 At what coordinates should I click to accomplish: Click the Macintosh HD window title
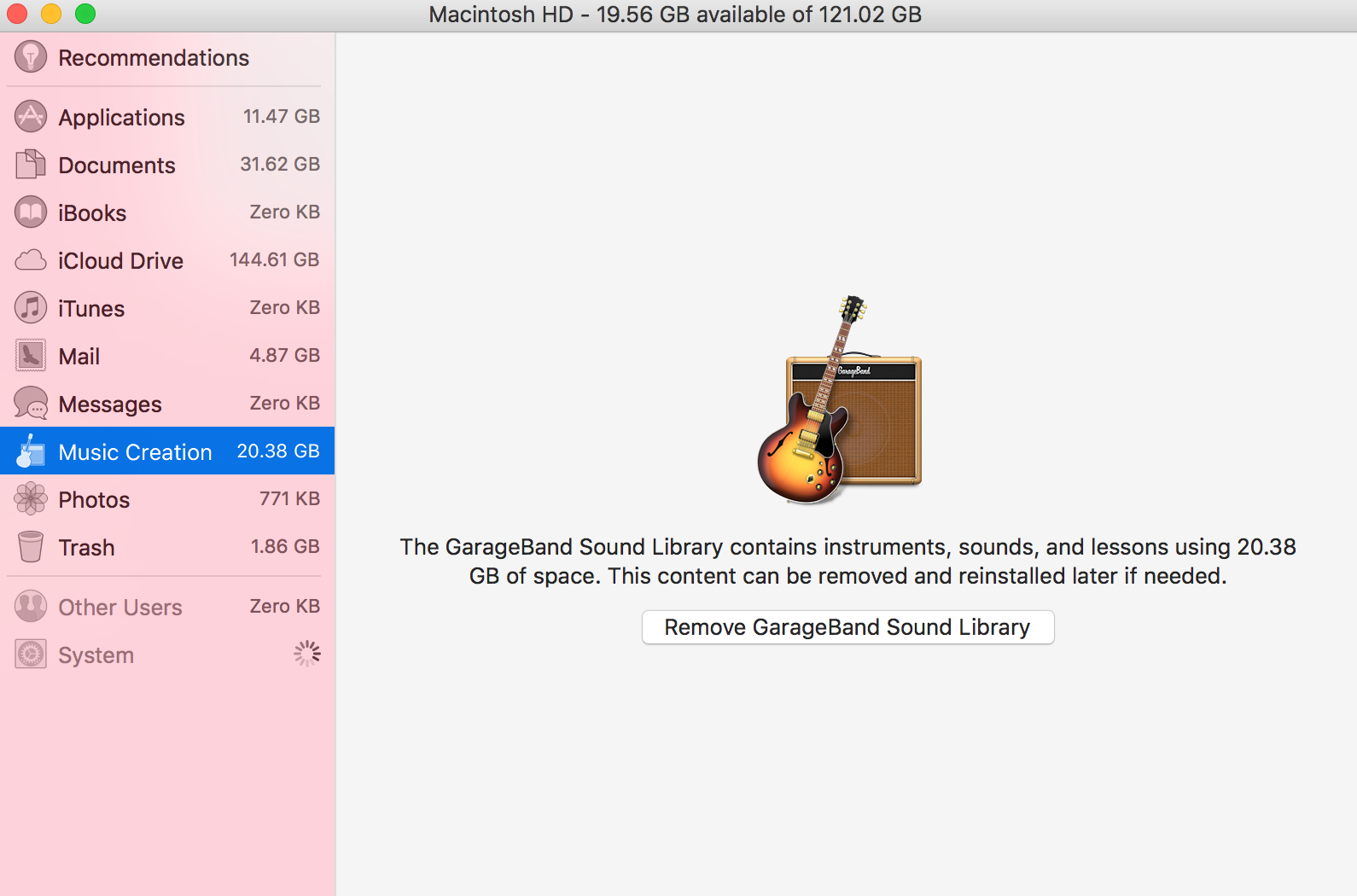click(675, 15)
